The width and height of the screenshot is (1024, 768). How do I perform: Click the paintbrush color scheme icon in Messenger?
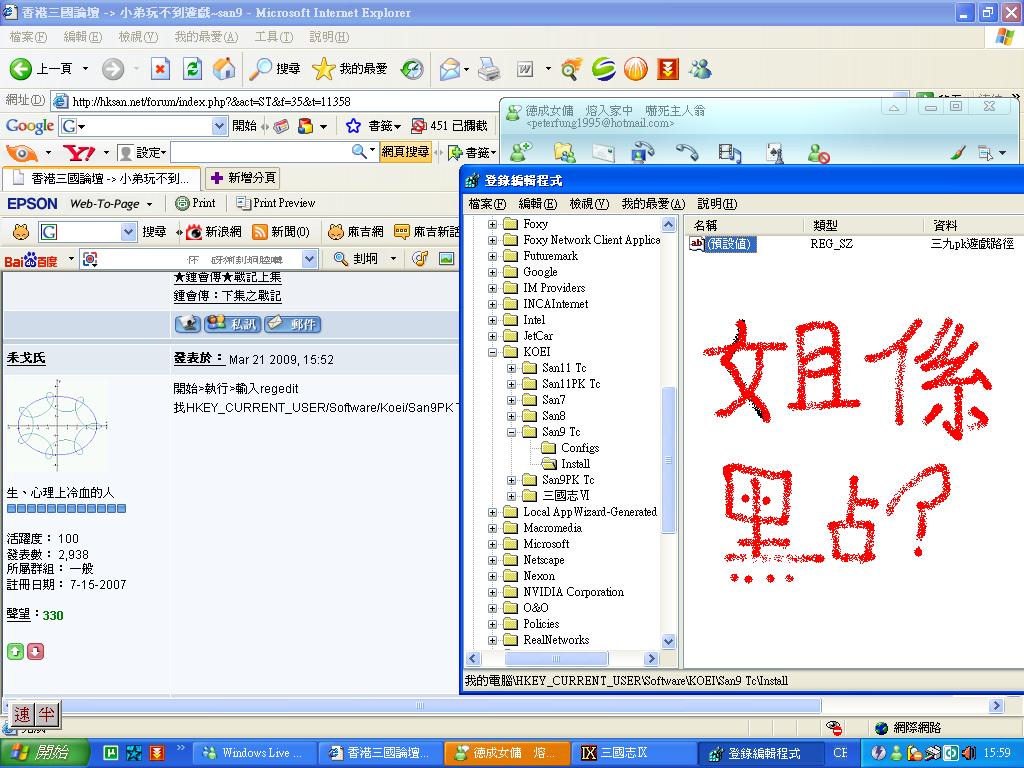tap(958, 153)
